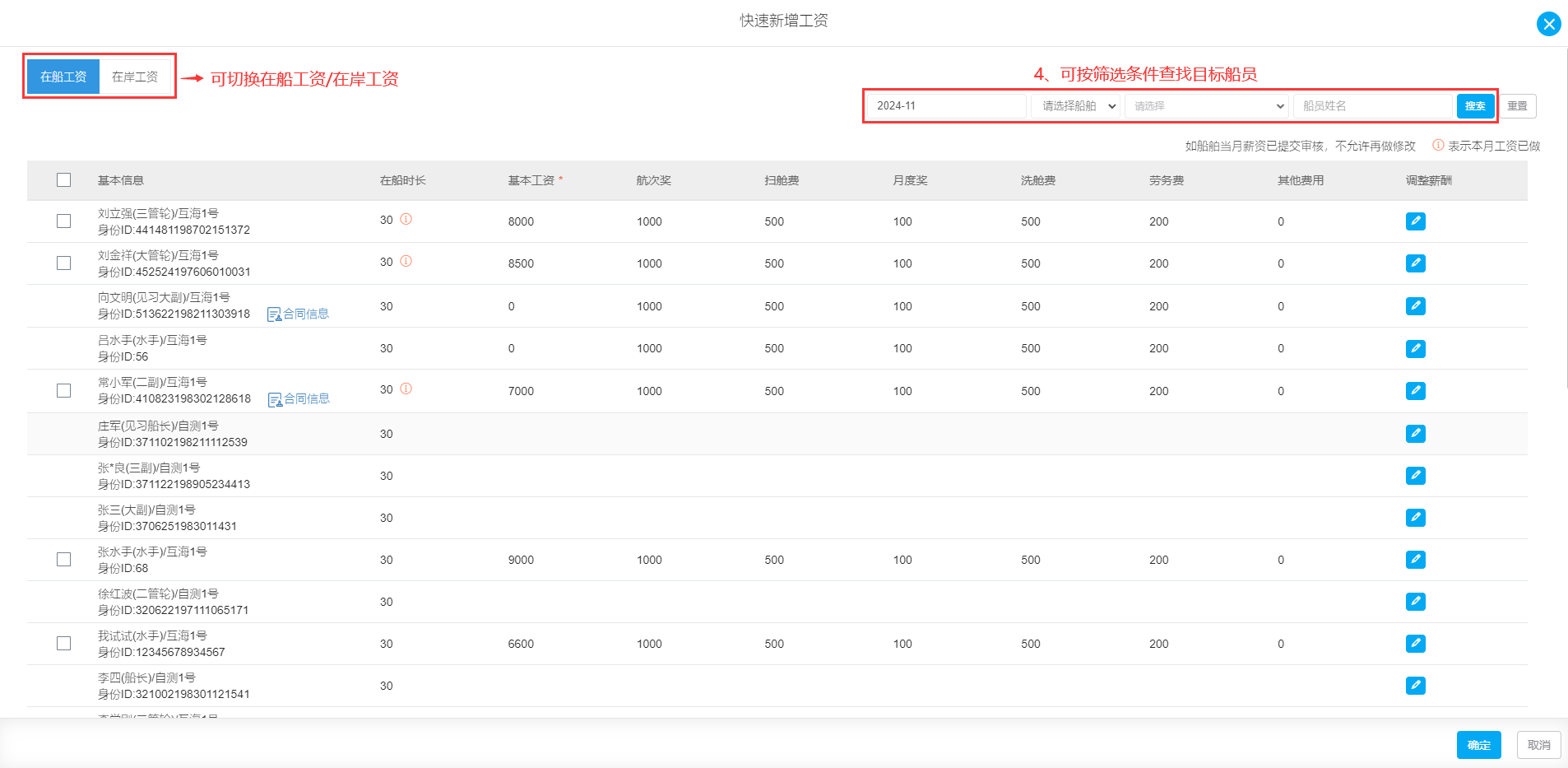
Task: Check the box for 常小军
Action: [x=63, y=390]
